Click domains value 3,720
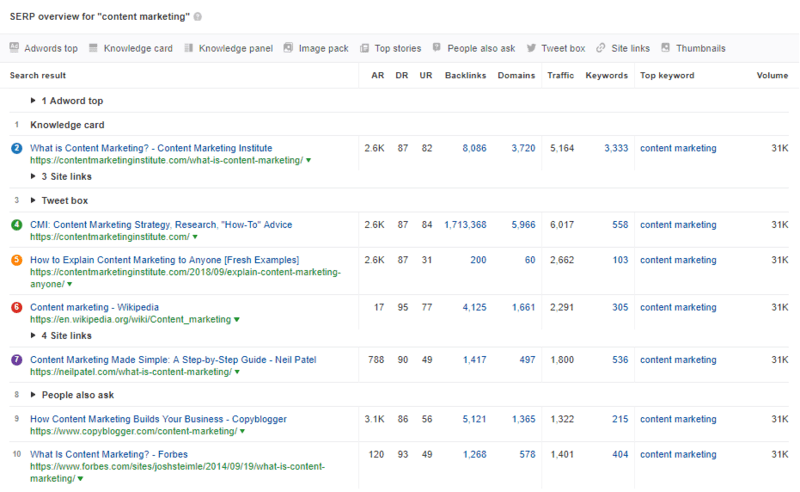This screenshot has width=800, height=492. [x=523, y=149]
